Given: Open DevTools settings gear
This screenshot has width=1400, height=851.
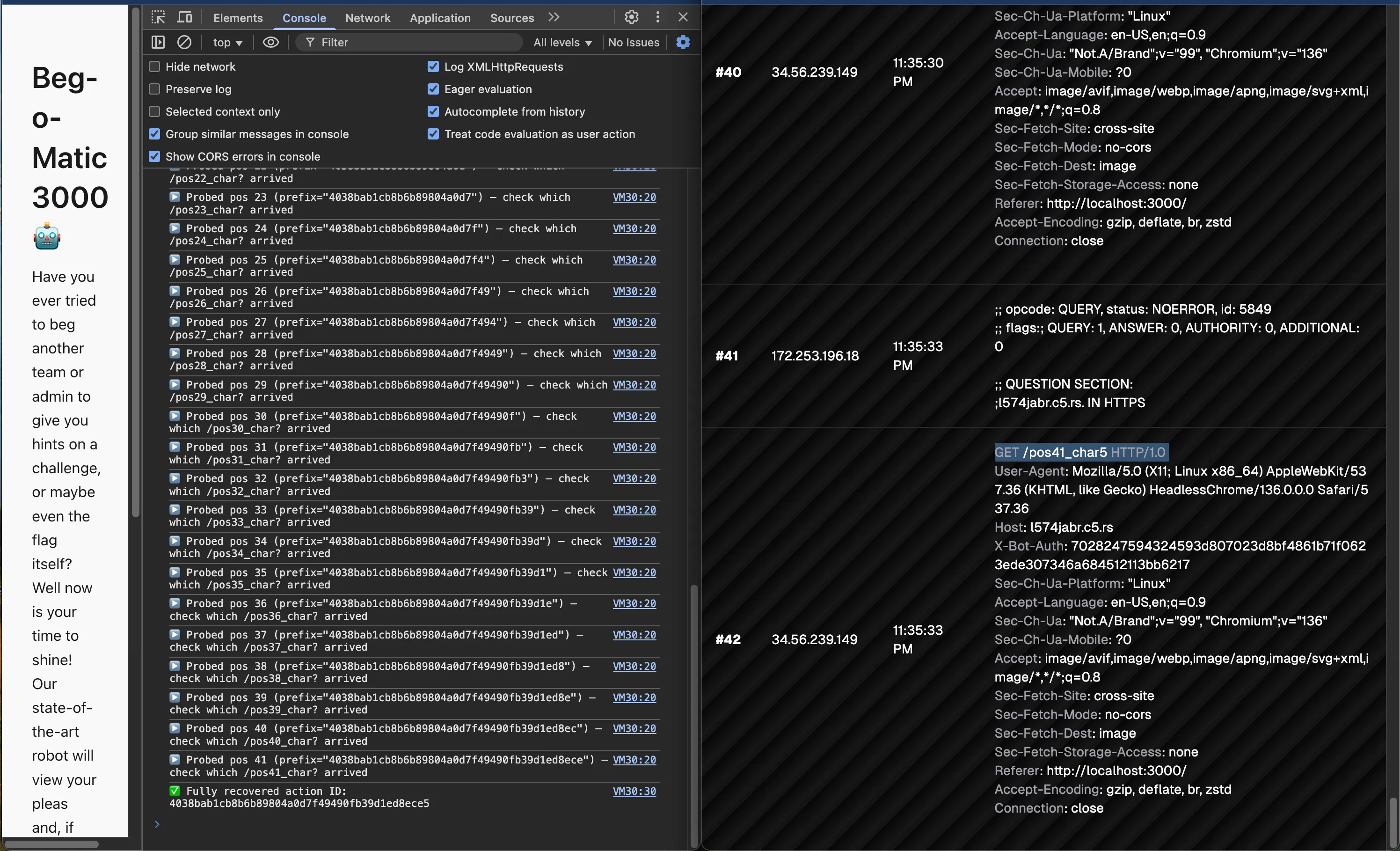Looking at the screenshot, I should (631, 17).
